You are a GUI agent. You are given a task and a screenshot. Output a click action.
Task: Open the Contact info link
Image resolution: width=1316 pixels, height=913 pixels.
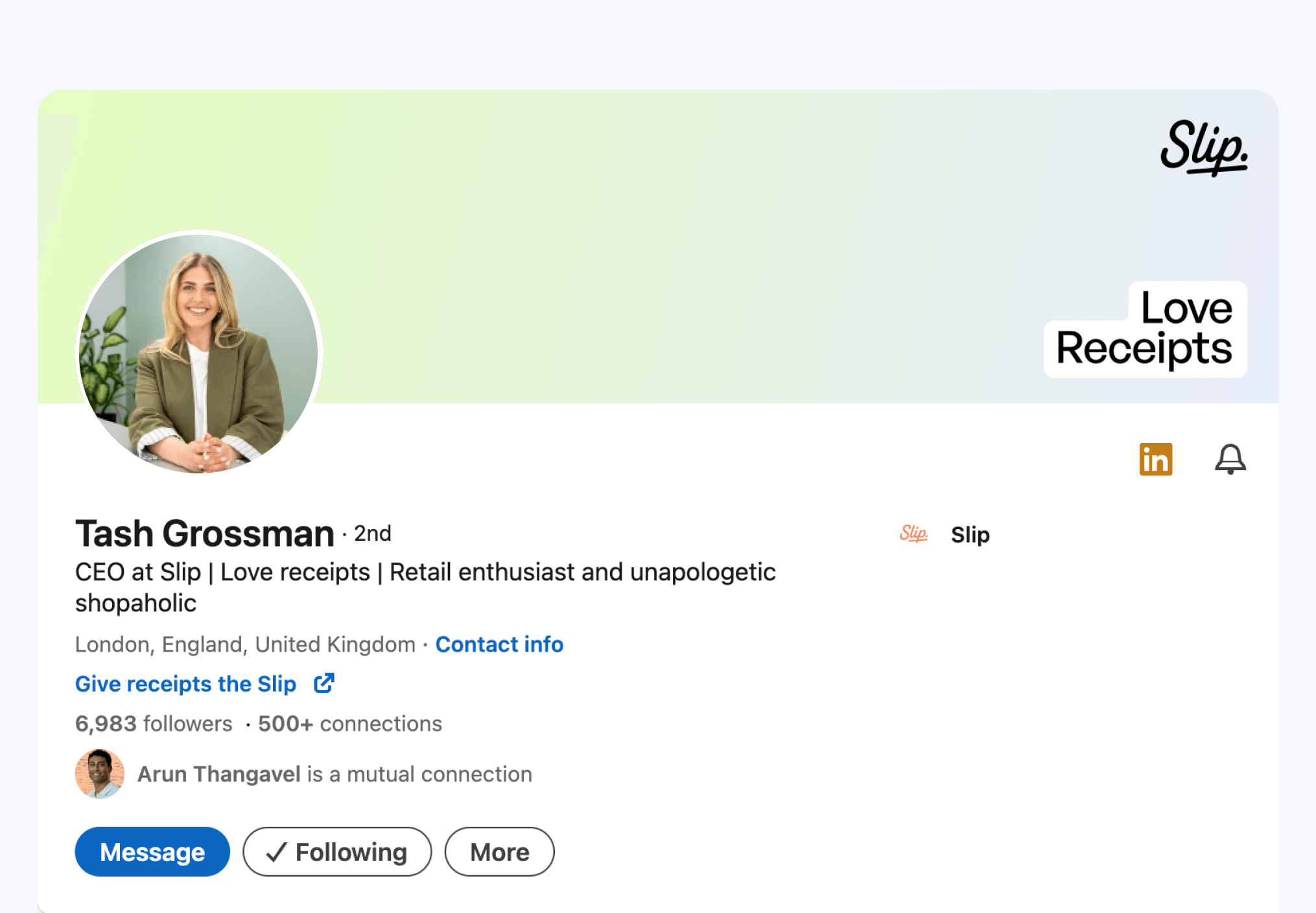click(x=499, y=644)
